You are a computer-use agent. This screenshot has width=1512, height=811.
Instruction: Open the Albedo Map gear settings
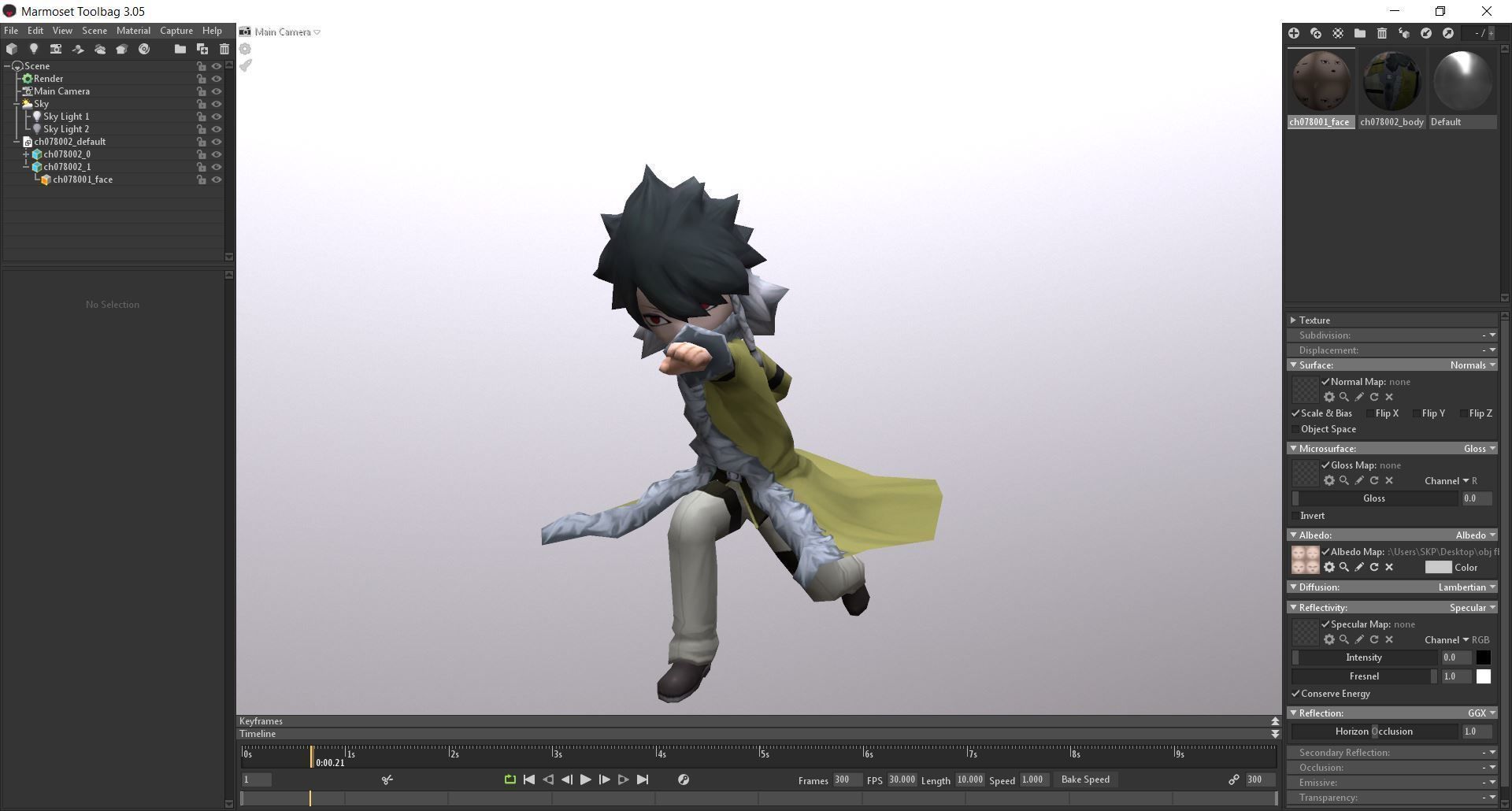coord(1329,567)
